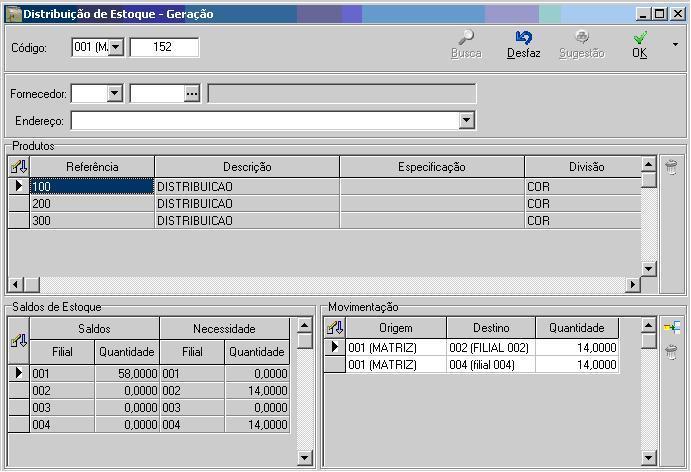The height and width of the screenshot is (472, 691).
Task: Select product row with Referência 200
Action: pyautogui.click(x=91, y=203)
